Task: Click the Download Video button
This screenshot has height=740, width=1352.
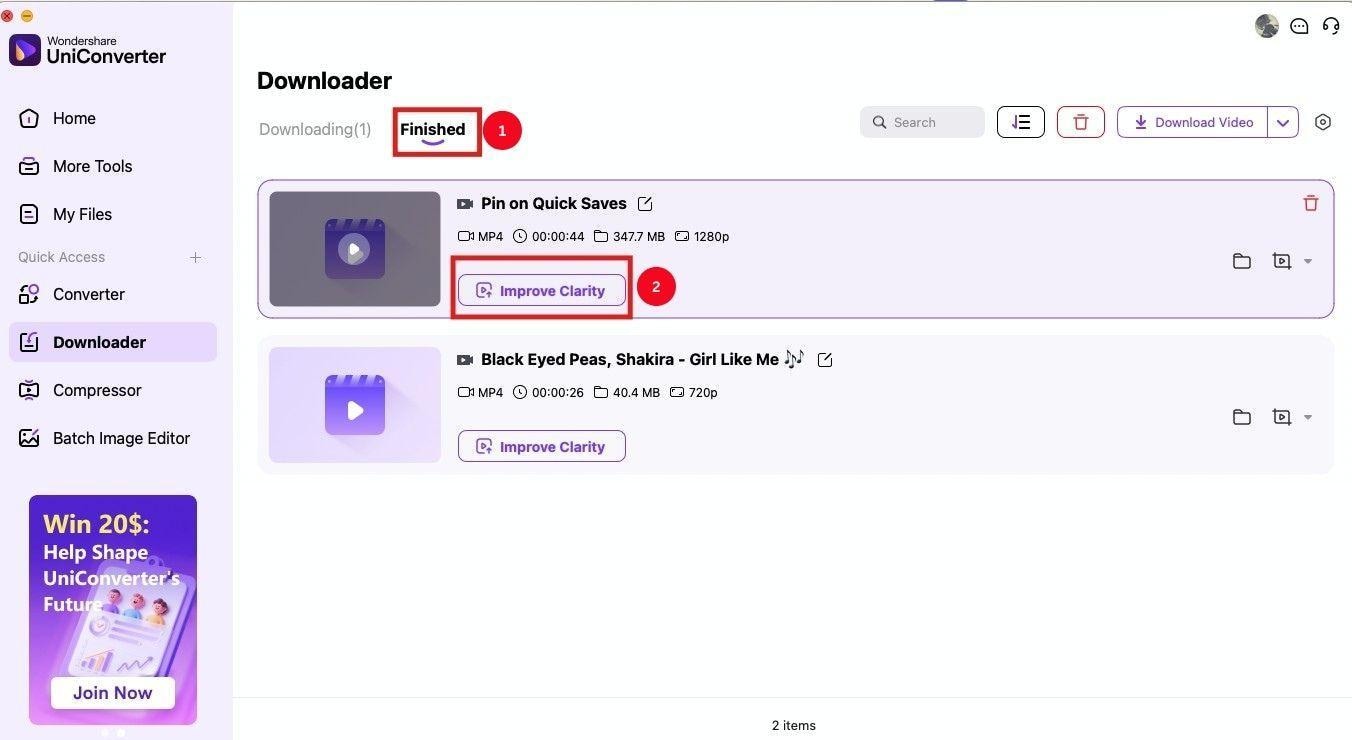Action: [1193, 122]
